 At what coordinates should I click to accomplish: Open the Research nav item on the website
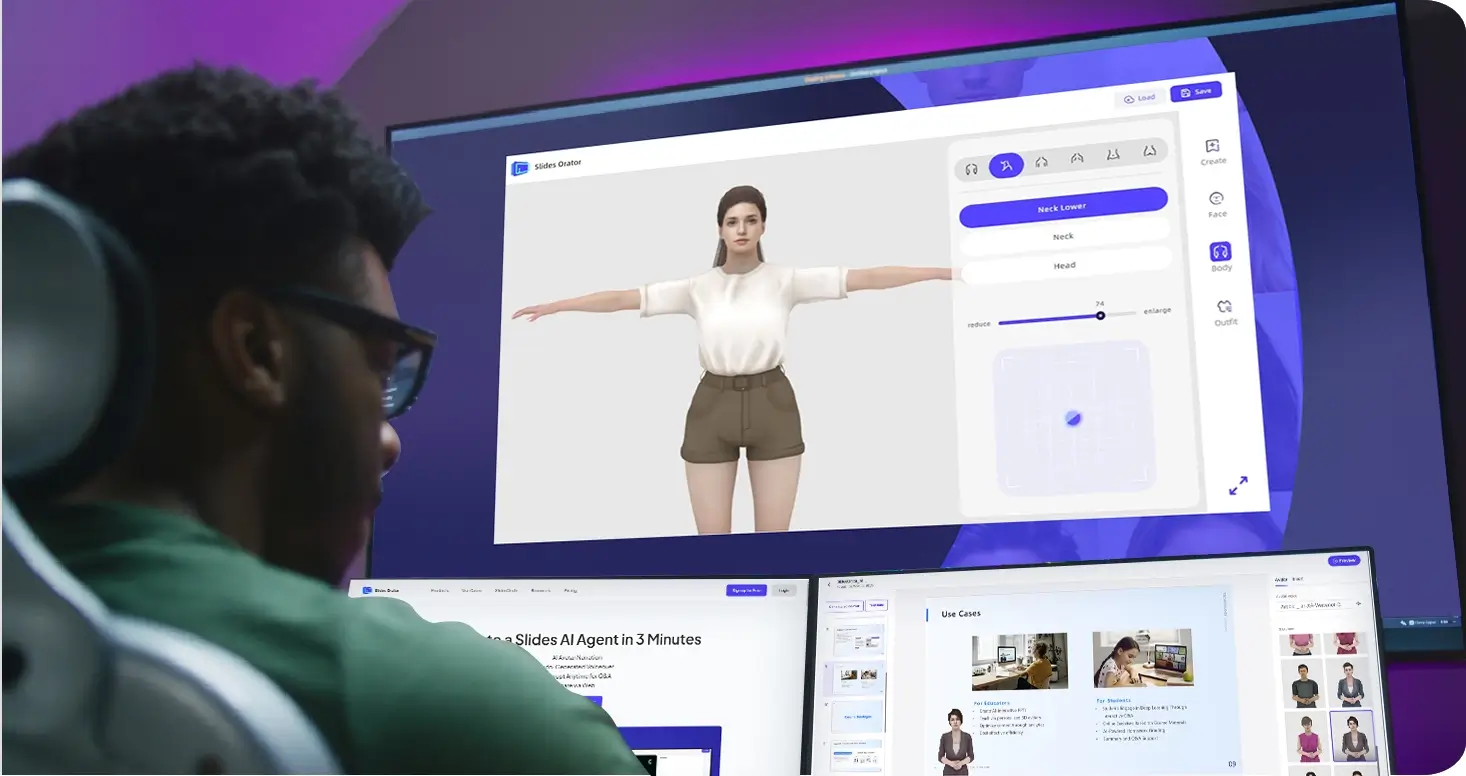[x=541, y=591]
